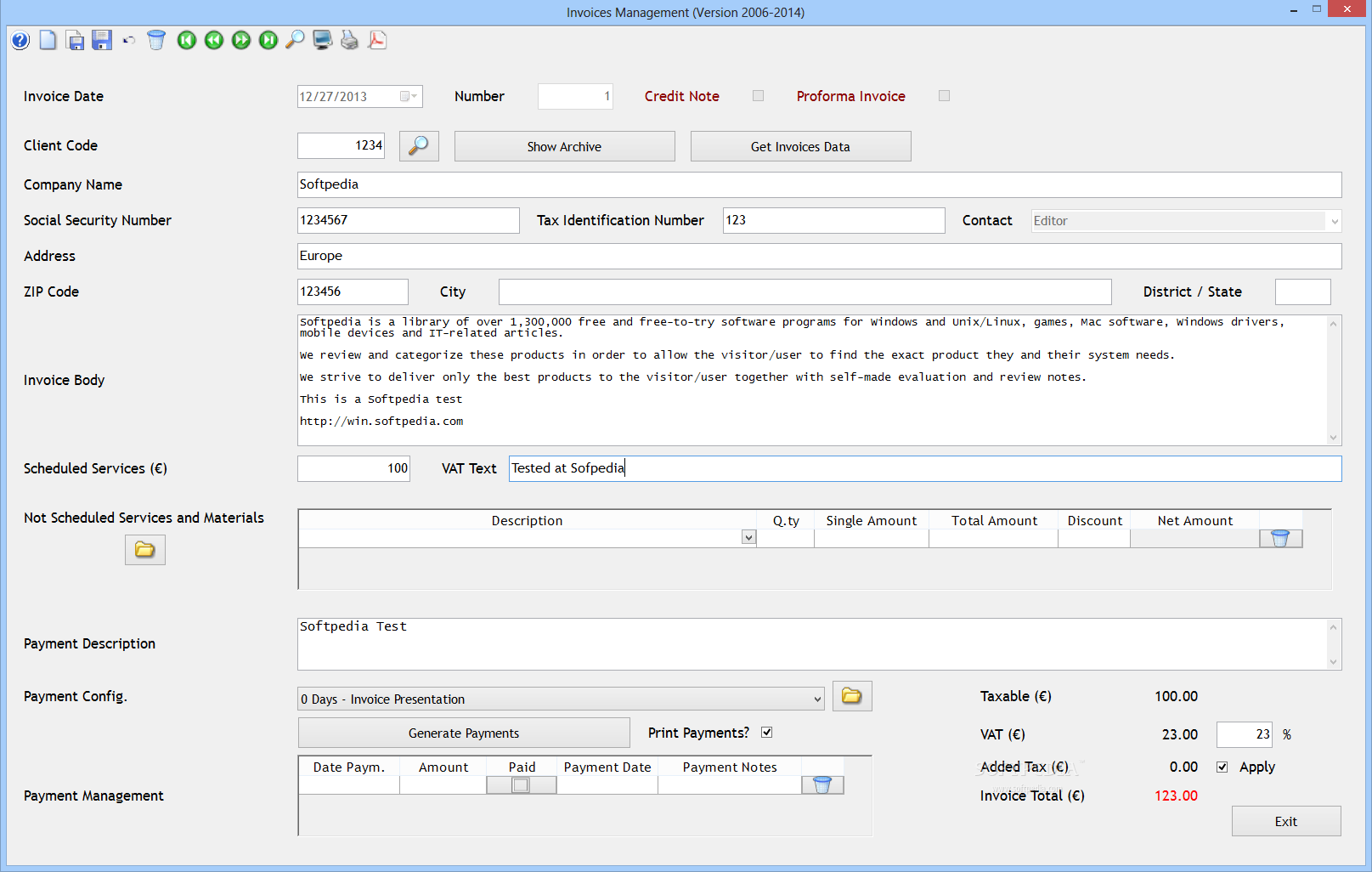Click the Q.ty column header
Screen dimensions: 1372x872
click(x=786, y=520)
